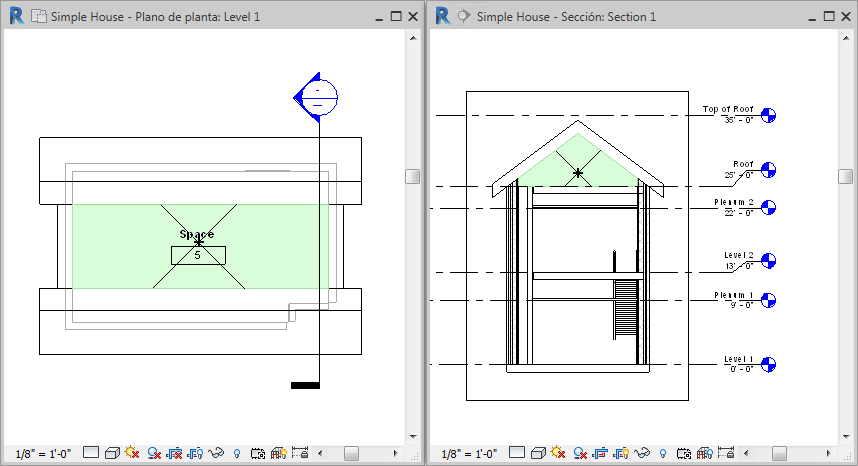Click left arrow on plan view horizontal scrollbar
The image size is (858, 466).
click(x=320, y=453)
